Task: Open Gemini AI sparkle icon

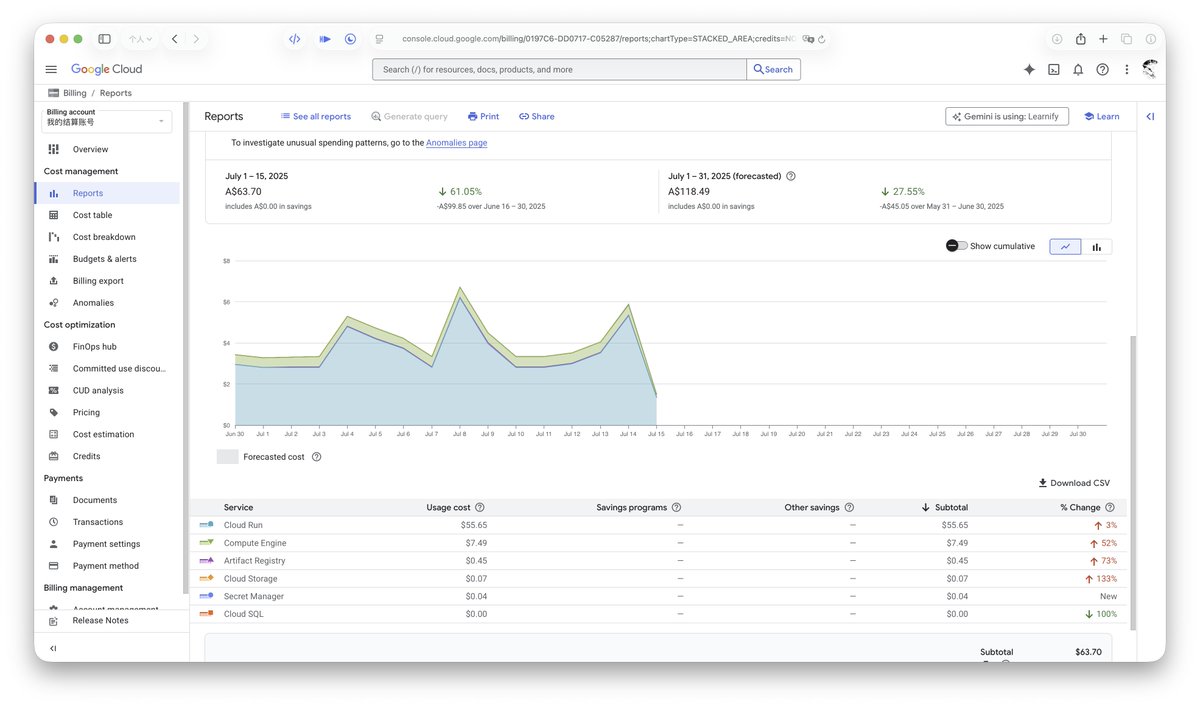Action: (x=1029, y=69)
